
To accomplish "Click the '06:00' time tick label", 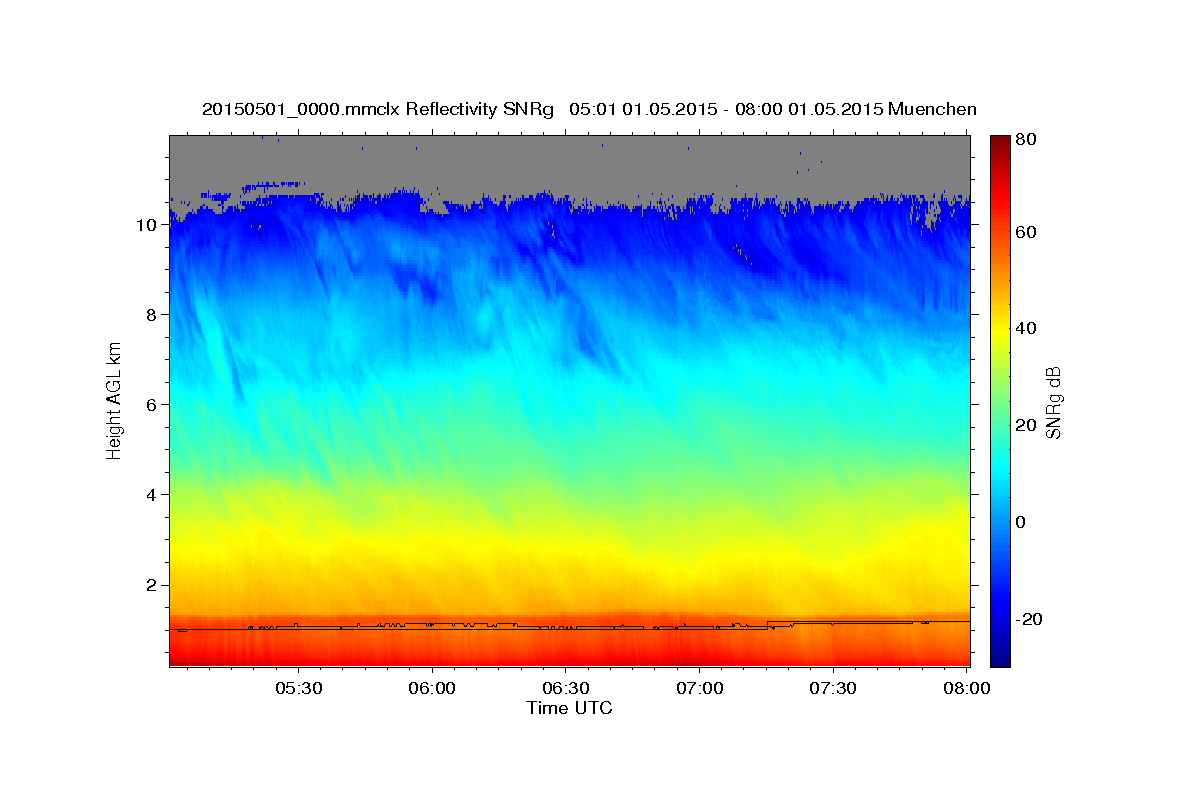I will (432, 689).
